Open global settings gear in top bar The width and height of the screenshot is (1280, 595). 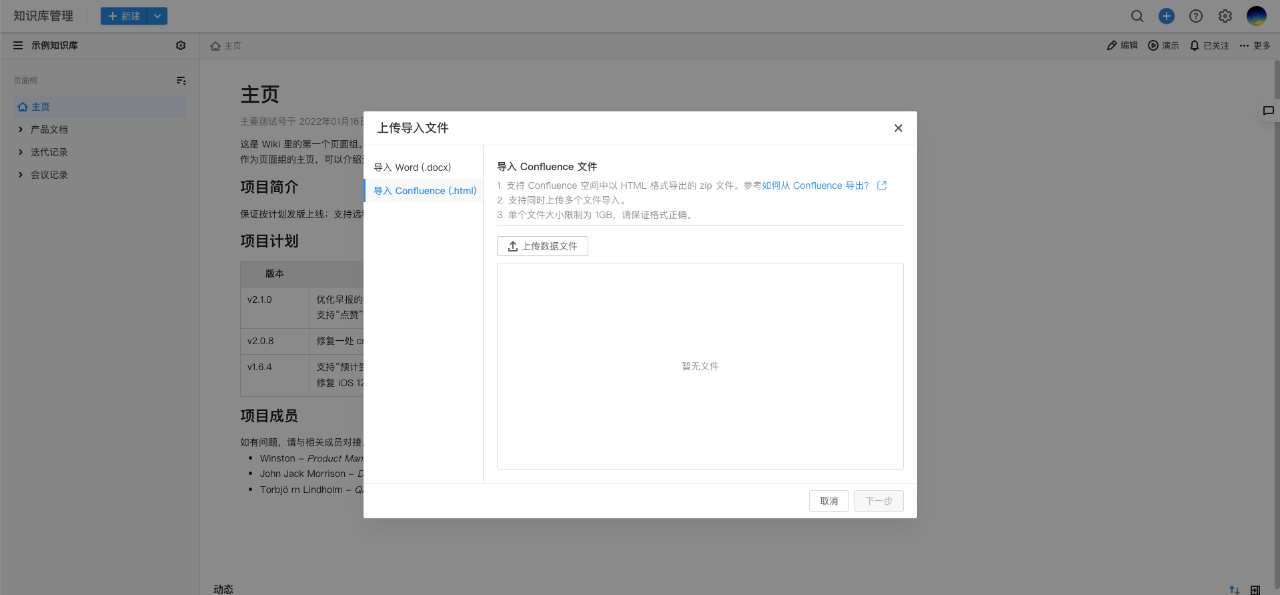(1225, 16)
